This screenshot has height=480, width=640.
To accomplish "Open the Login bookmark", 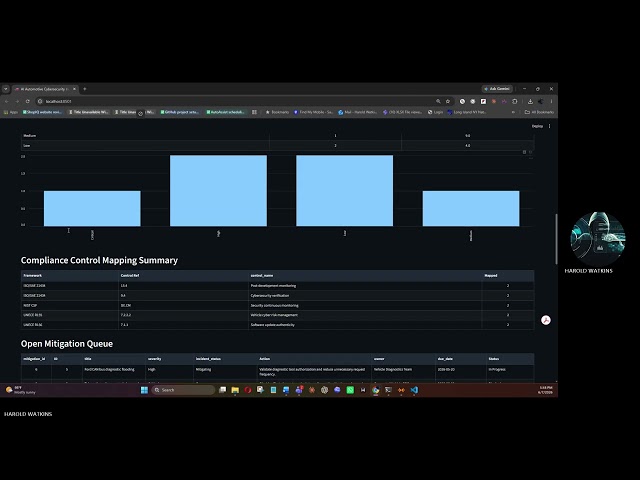I will click(435, 112).
